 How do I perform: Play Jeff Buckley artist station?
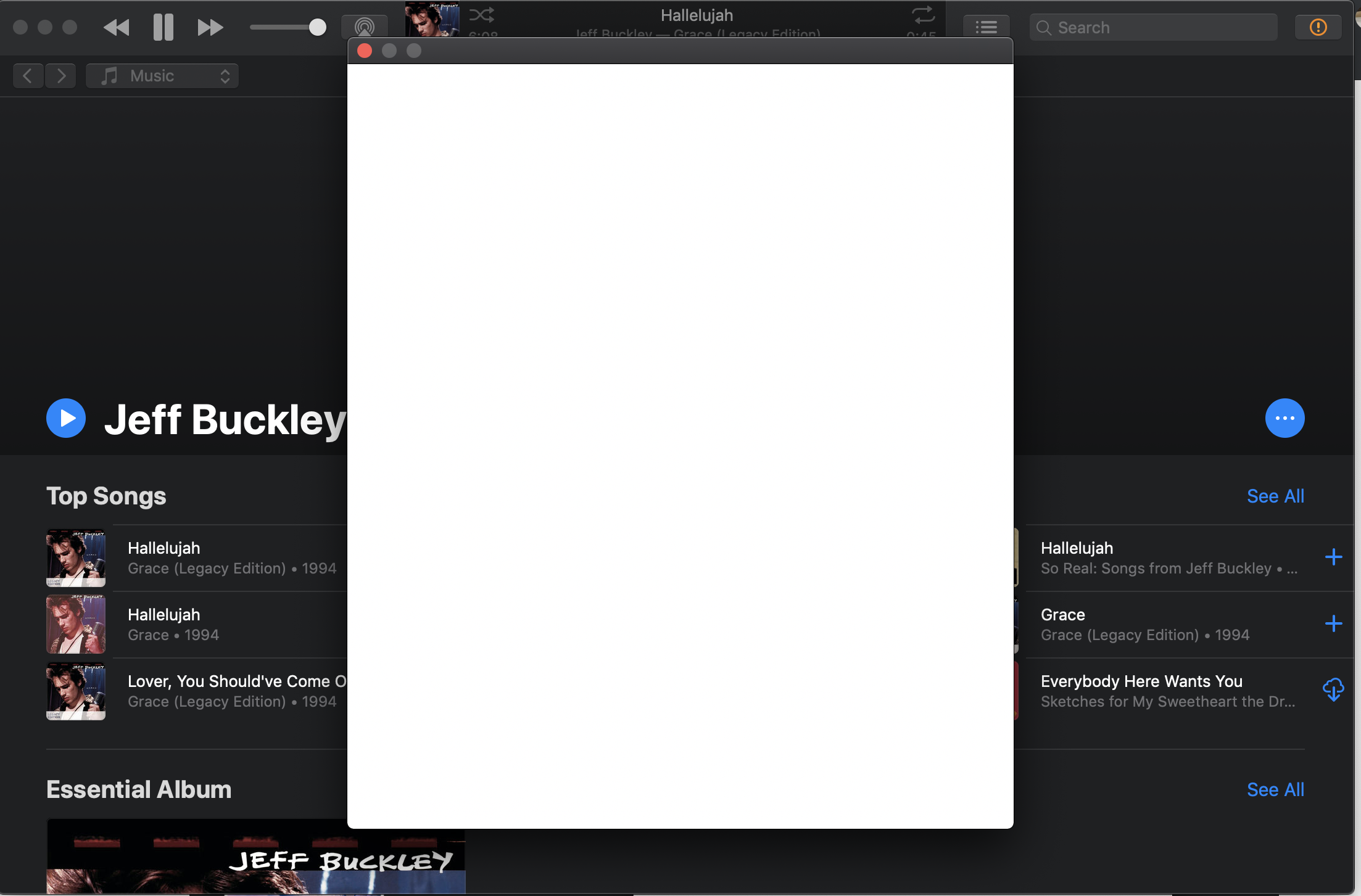coord(66,419)
